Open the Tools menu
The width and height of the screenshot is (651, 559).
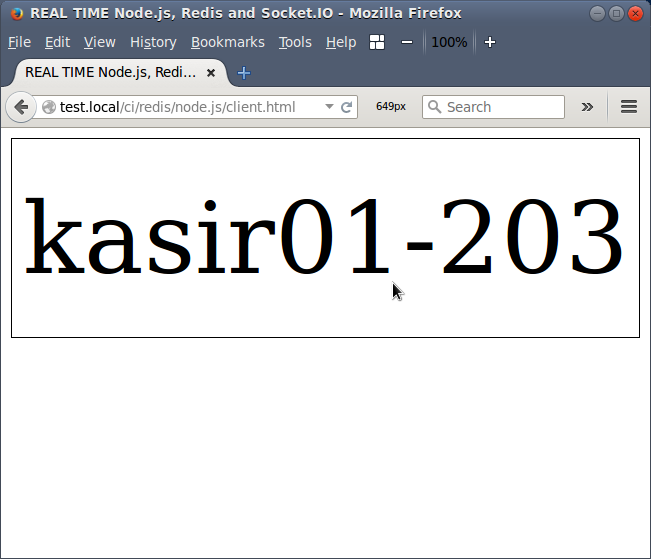point(295,42)
